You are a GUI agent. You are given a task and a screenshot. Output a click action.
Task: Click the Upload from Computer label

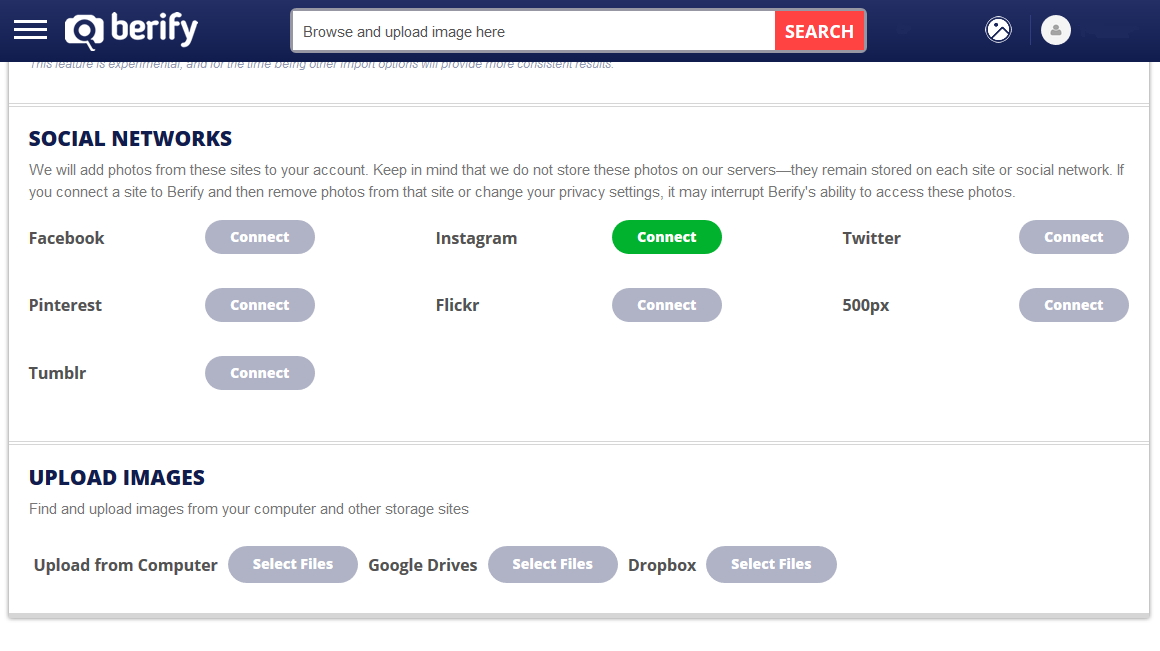(x=126, y=565)
